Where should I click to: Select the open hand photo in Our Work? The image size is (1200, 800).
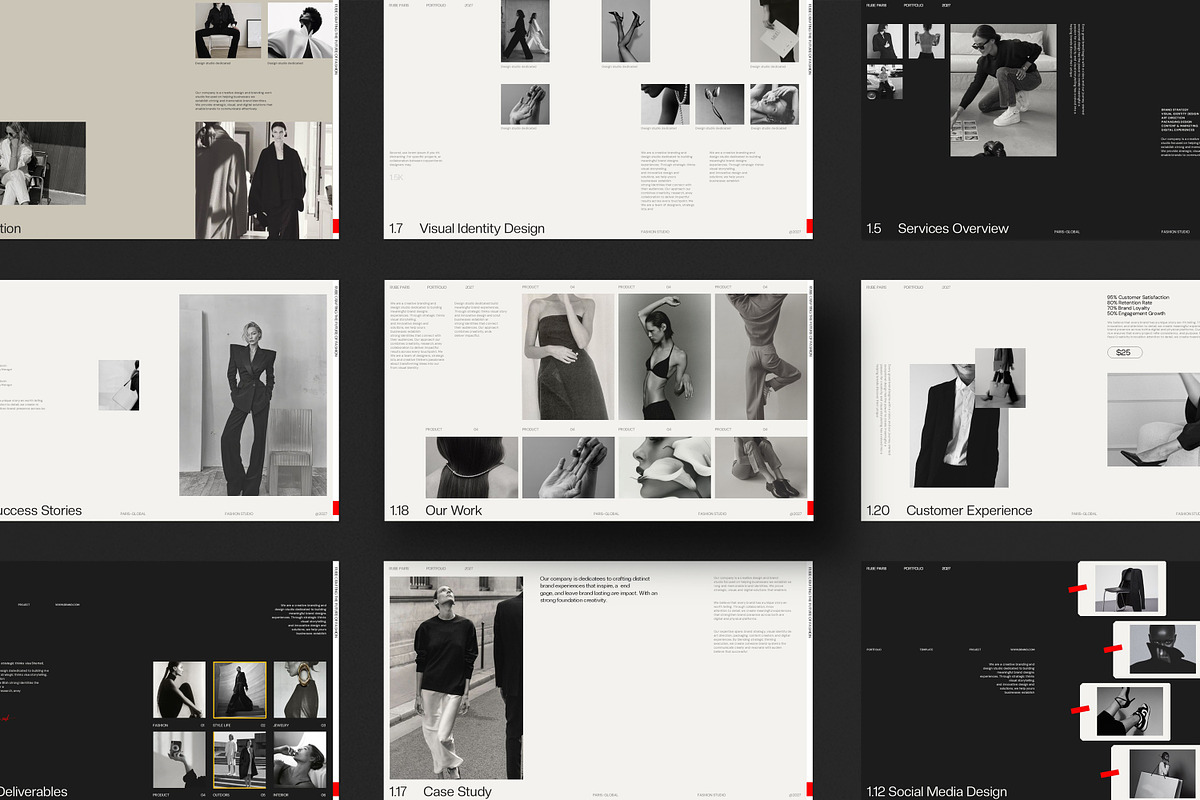tap(568, 467)
